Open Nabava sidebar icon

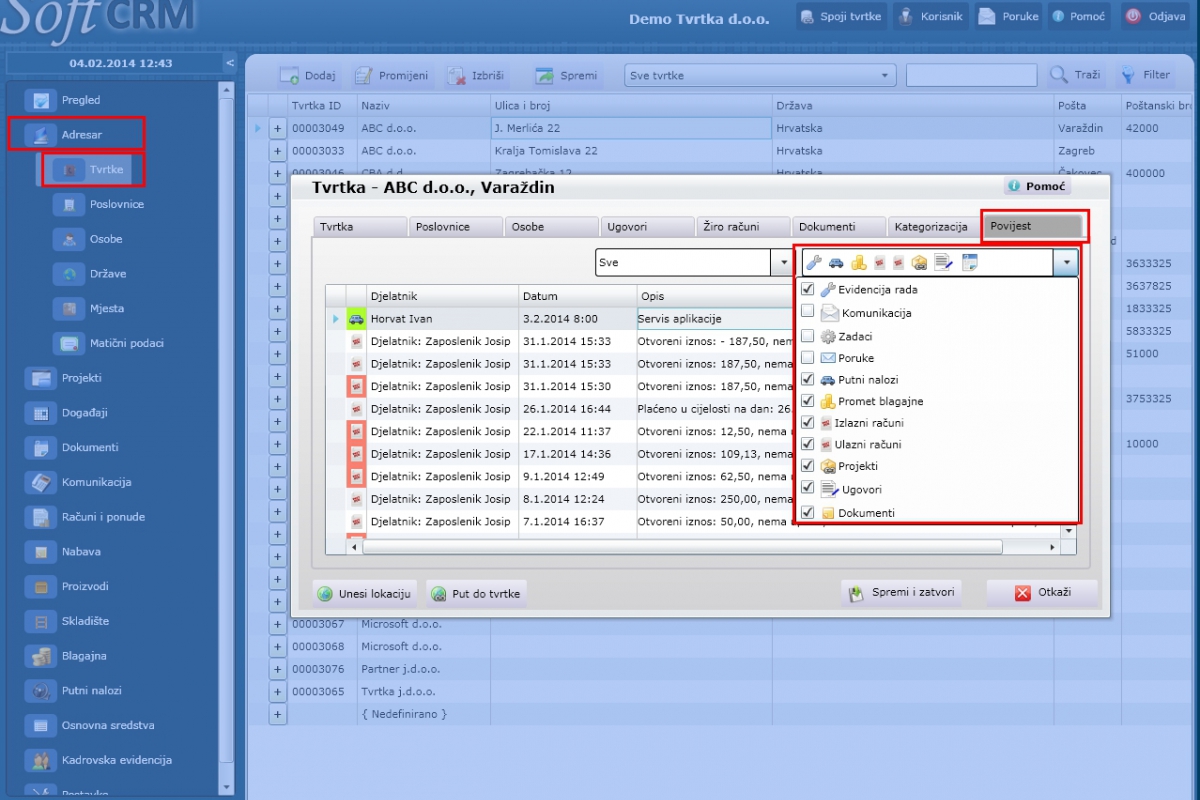[41, 551]
